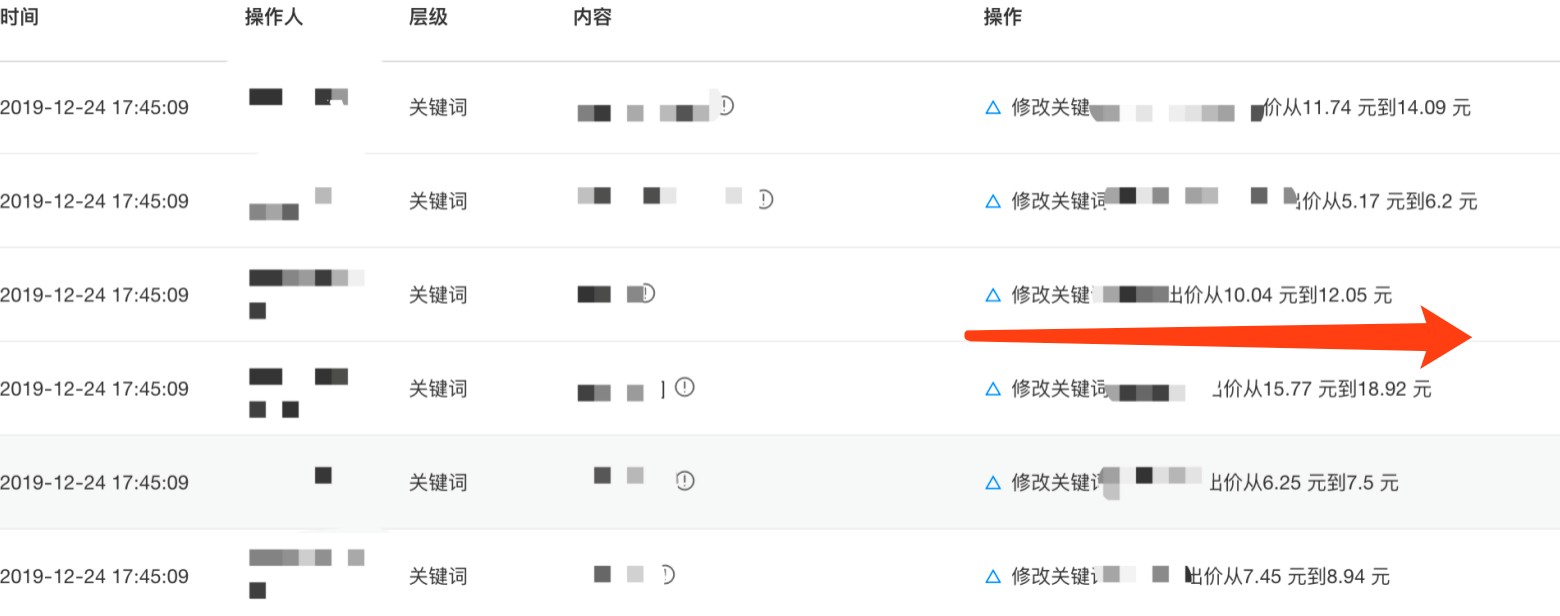
Task: Click the blue triangle beside the 5.17 bid change
Action: click(x=993, y=202)
